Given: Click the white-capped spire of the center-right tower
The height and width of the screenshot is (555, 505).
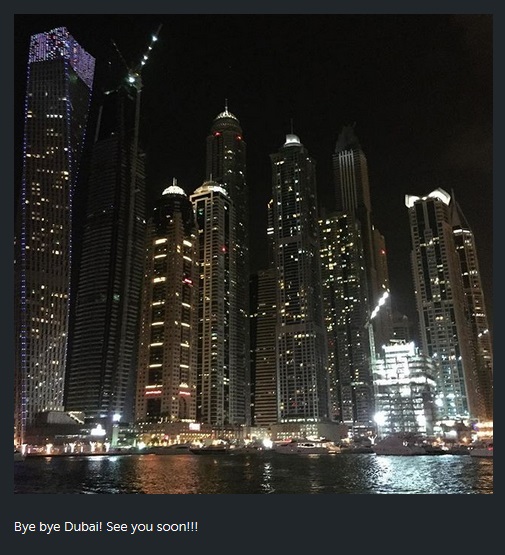Looking at the screenshot, I should point(292,139).
